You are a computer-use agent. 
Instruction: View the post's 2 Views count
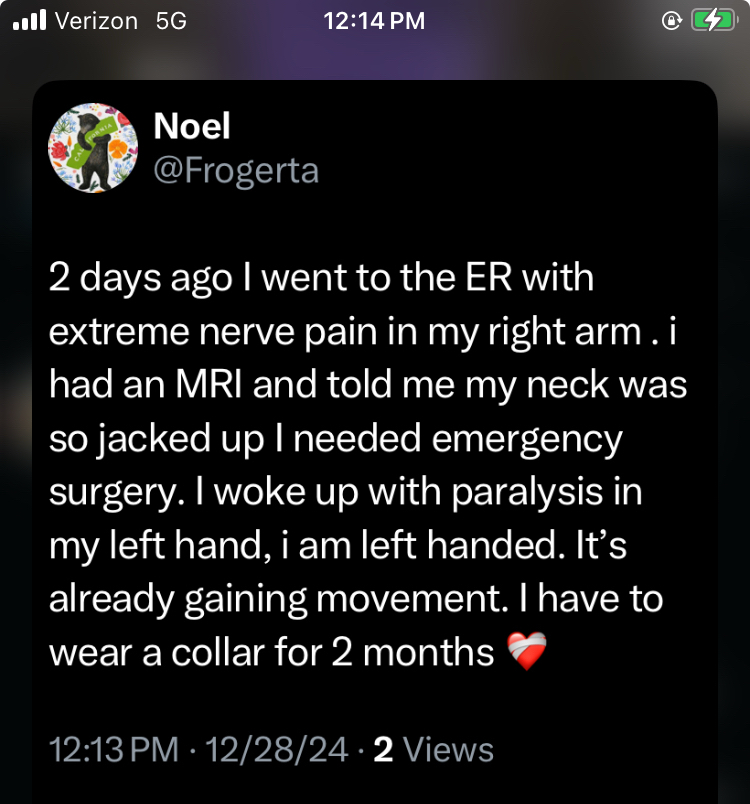[x=433, y=749]
